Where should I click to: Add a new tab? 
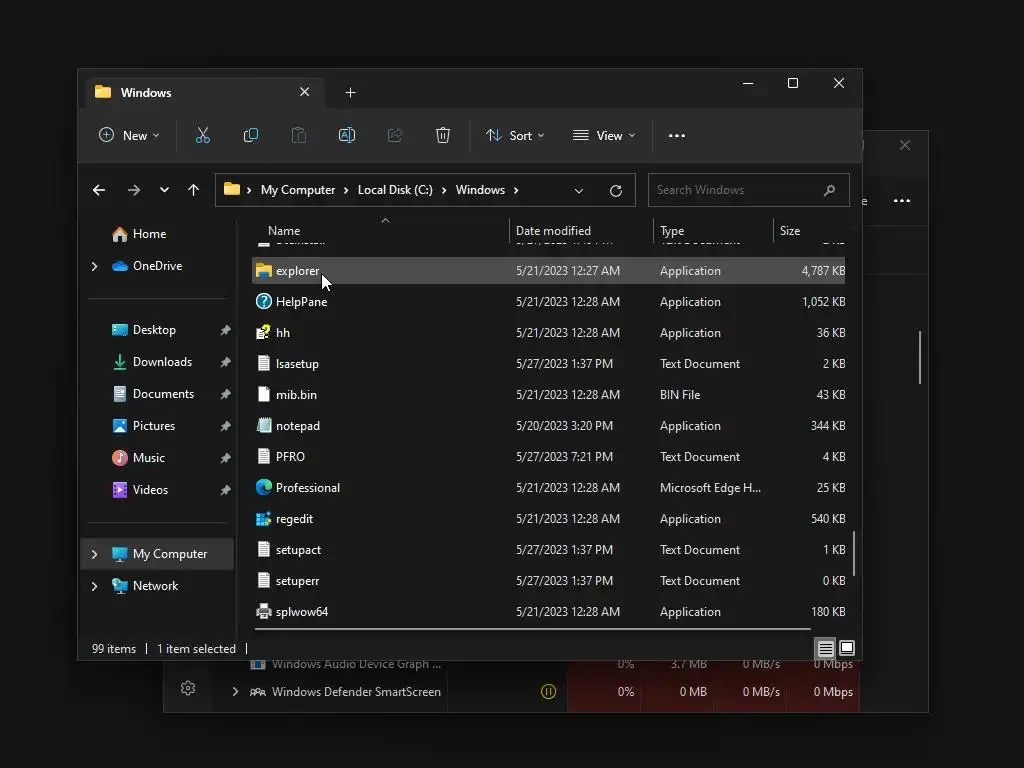pos(350,93)
